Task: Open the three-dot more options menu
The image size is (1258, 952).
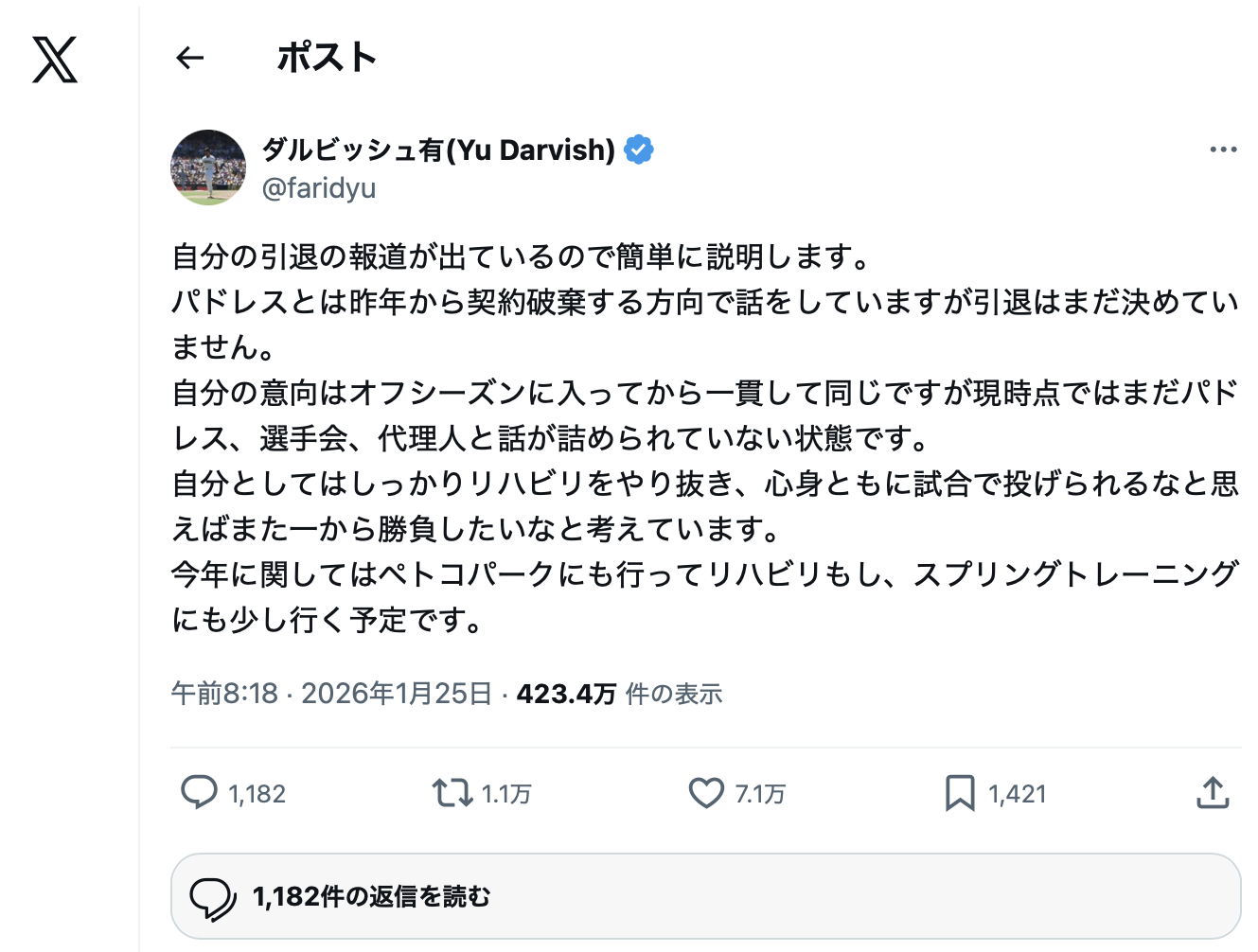Action: click(1223, 150)
